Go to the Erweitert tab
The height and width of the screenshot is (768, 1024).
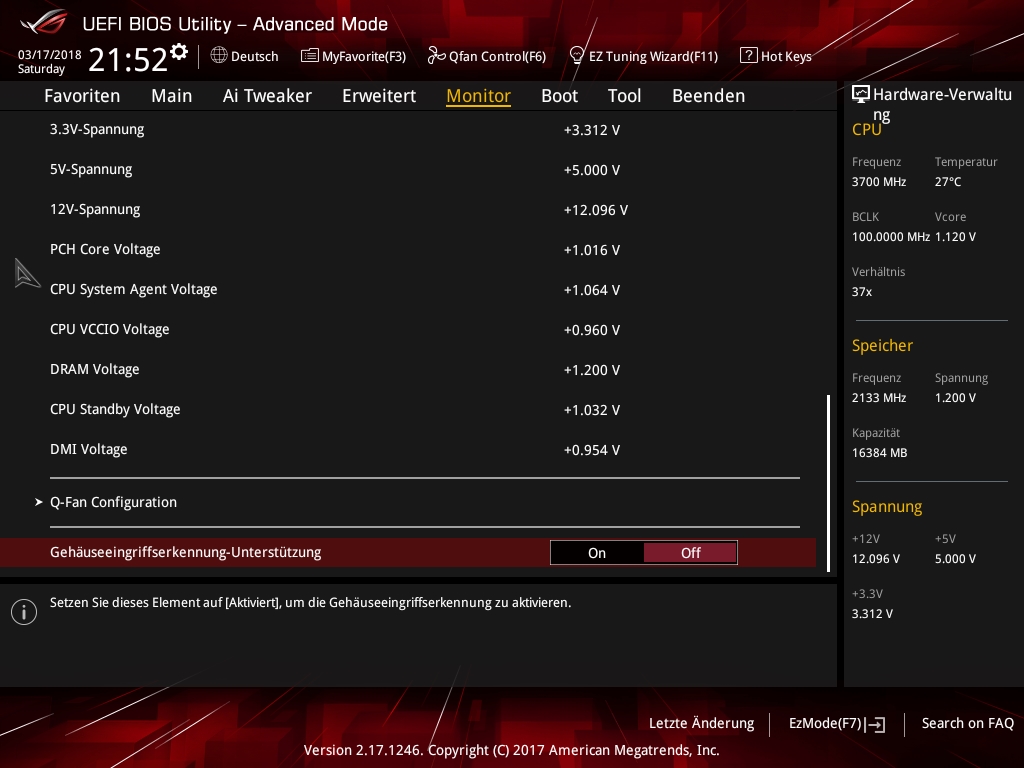click(x=379, y=96)
